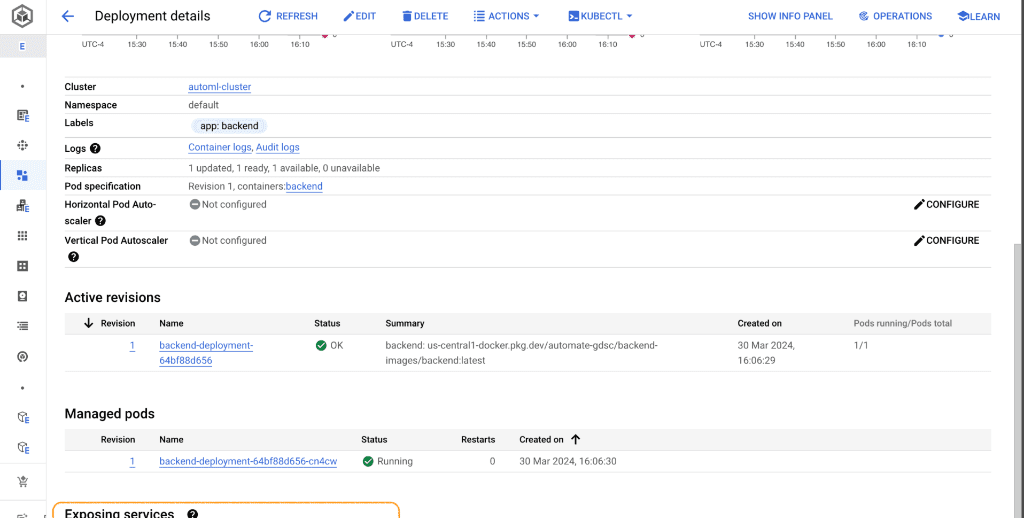Click the Refresh button
Screen dimensions: 1024x518
pyautogui.click(x=288, y=16)
